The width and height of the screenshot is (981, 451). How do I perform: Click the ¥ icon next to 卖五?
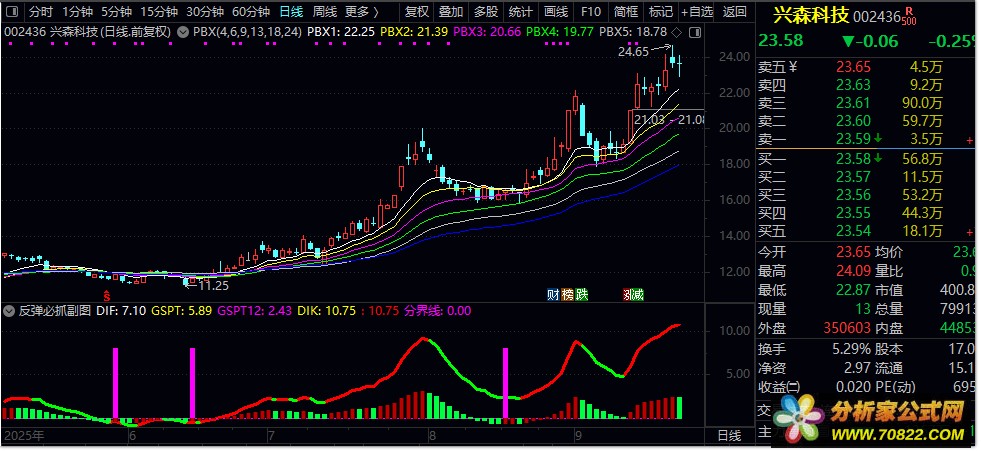[794, 66]
